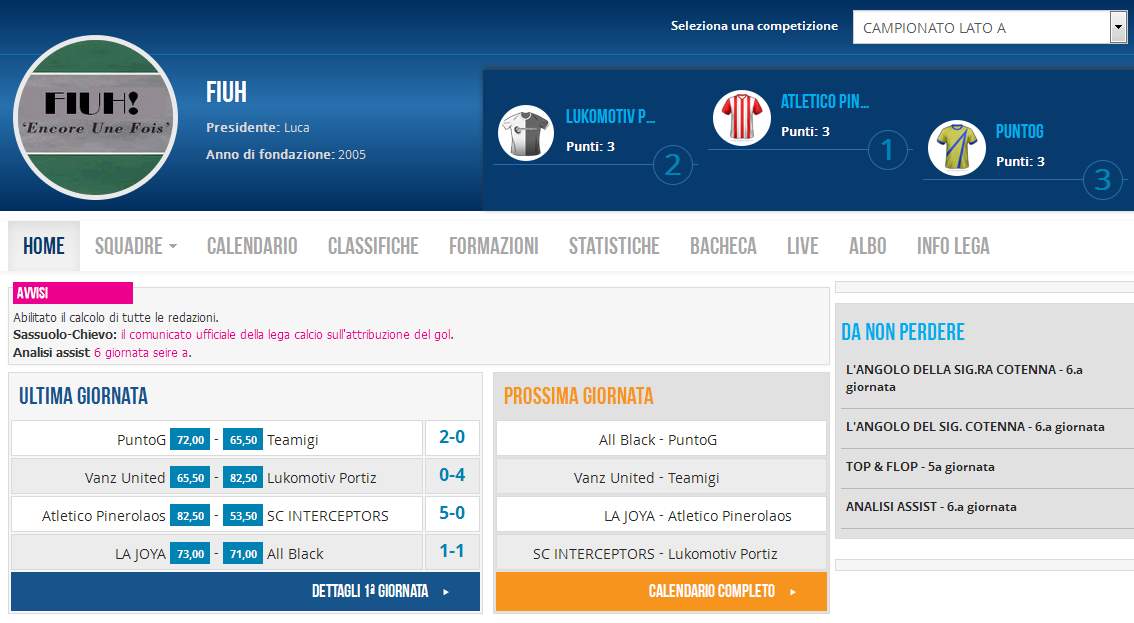Image resolution: width=1134 pixels, height=623 pixels.
Task: Open the competition selector dropdown
Action: pyautogui.click(x=989, y=28)
